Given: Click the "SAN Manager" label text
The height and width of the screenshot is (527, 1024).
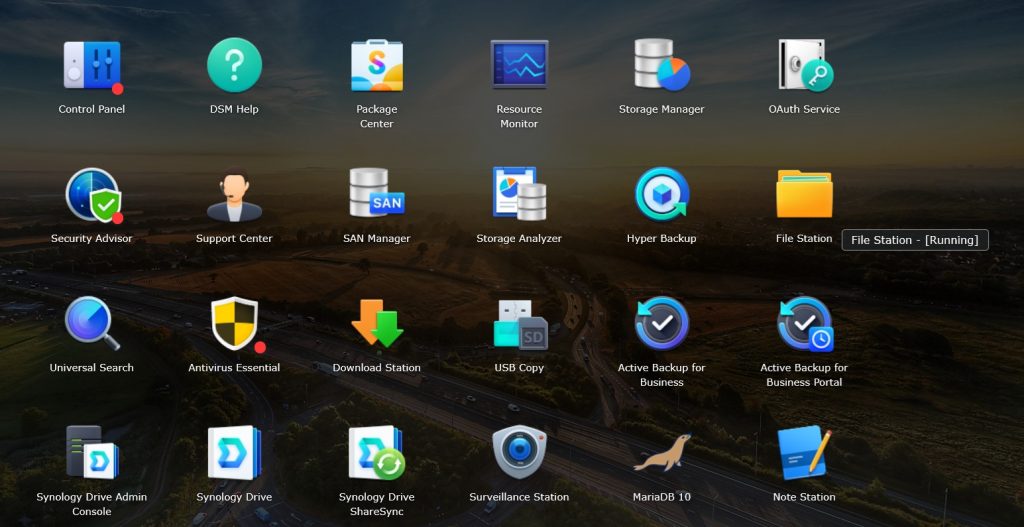Looking at the screenshot, I should [x=377, y=238].
